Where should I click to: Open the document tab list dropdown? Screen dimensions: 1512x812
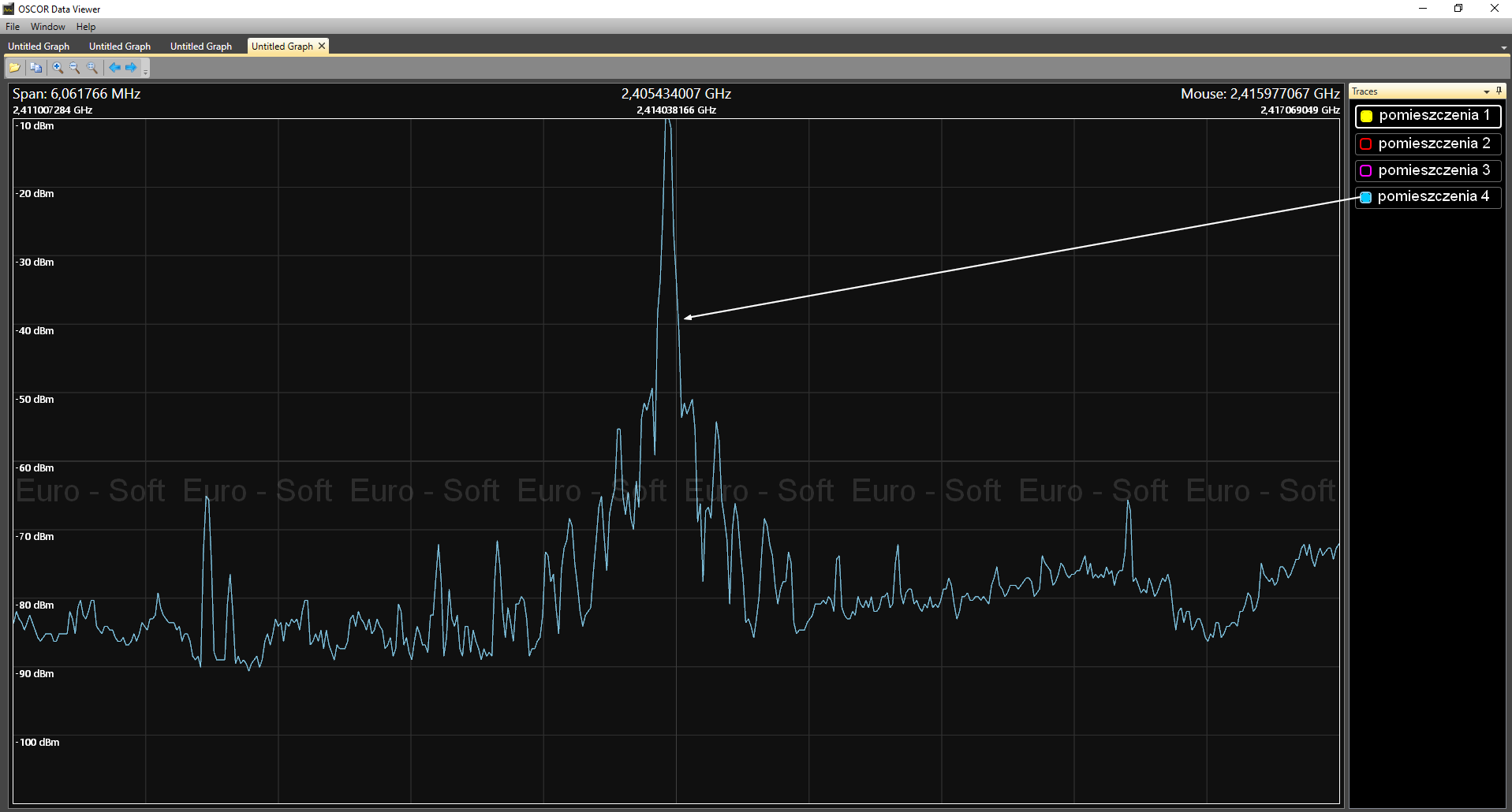click(x=1503, y=48)
